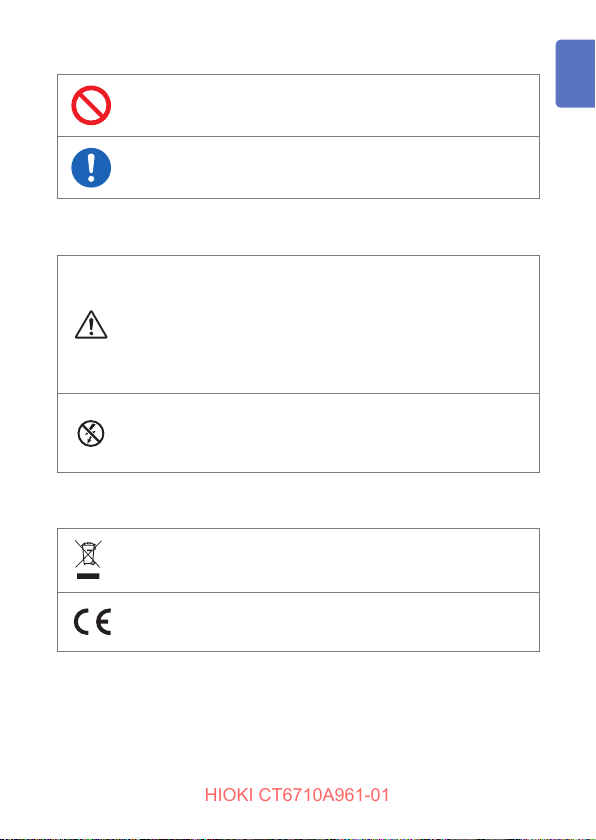Click the blank cell beside the CE mark

tap(327, 622)
